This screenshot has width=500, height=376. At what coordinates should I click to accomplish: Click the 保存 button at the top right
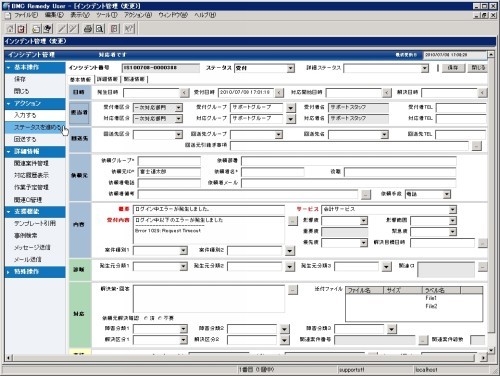tap(453, 68)
